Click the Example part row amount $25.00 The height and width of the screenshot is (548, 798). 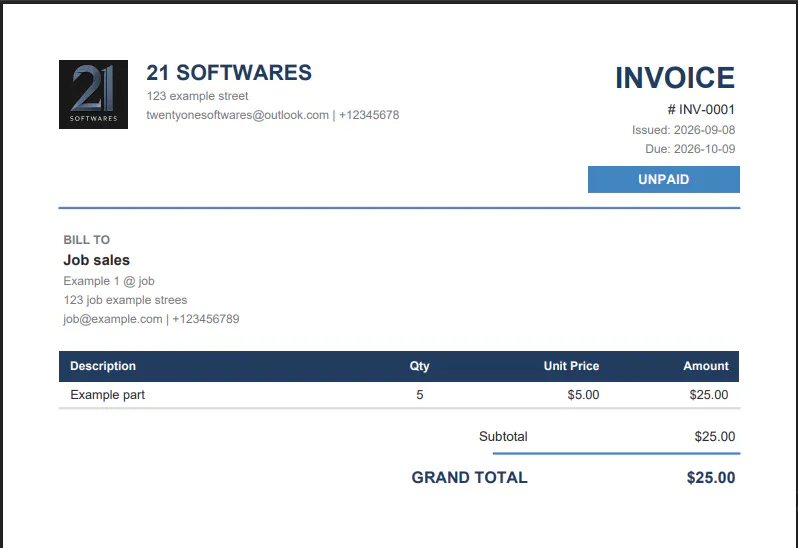pyautogui.click(x=709, y=395)
